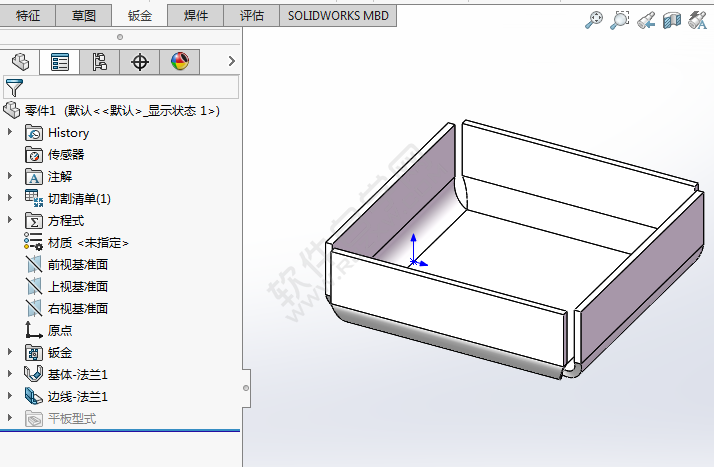Open the ConfigurationManager panel icon
Image resolution: width=714 pixels, height=467 pixels.
click(x=99, y=61)
